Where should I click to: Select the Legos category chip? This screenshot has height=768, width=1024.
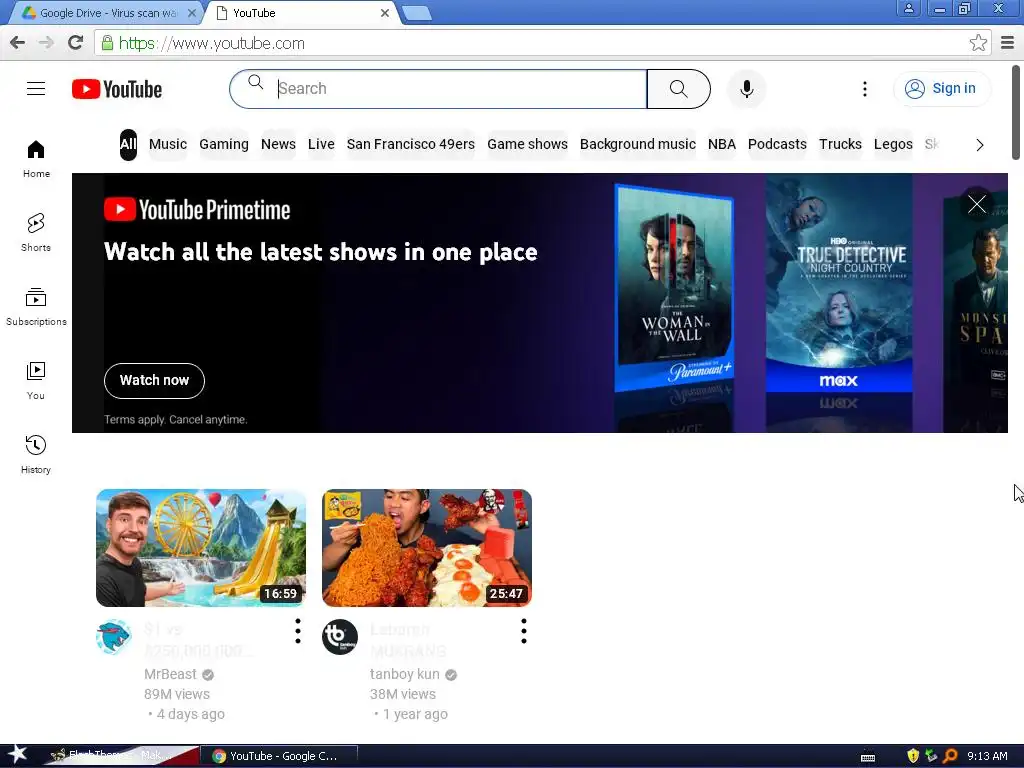tap(893, 144)
